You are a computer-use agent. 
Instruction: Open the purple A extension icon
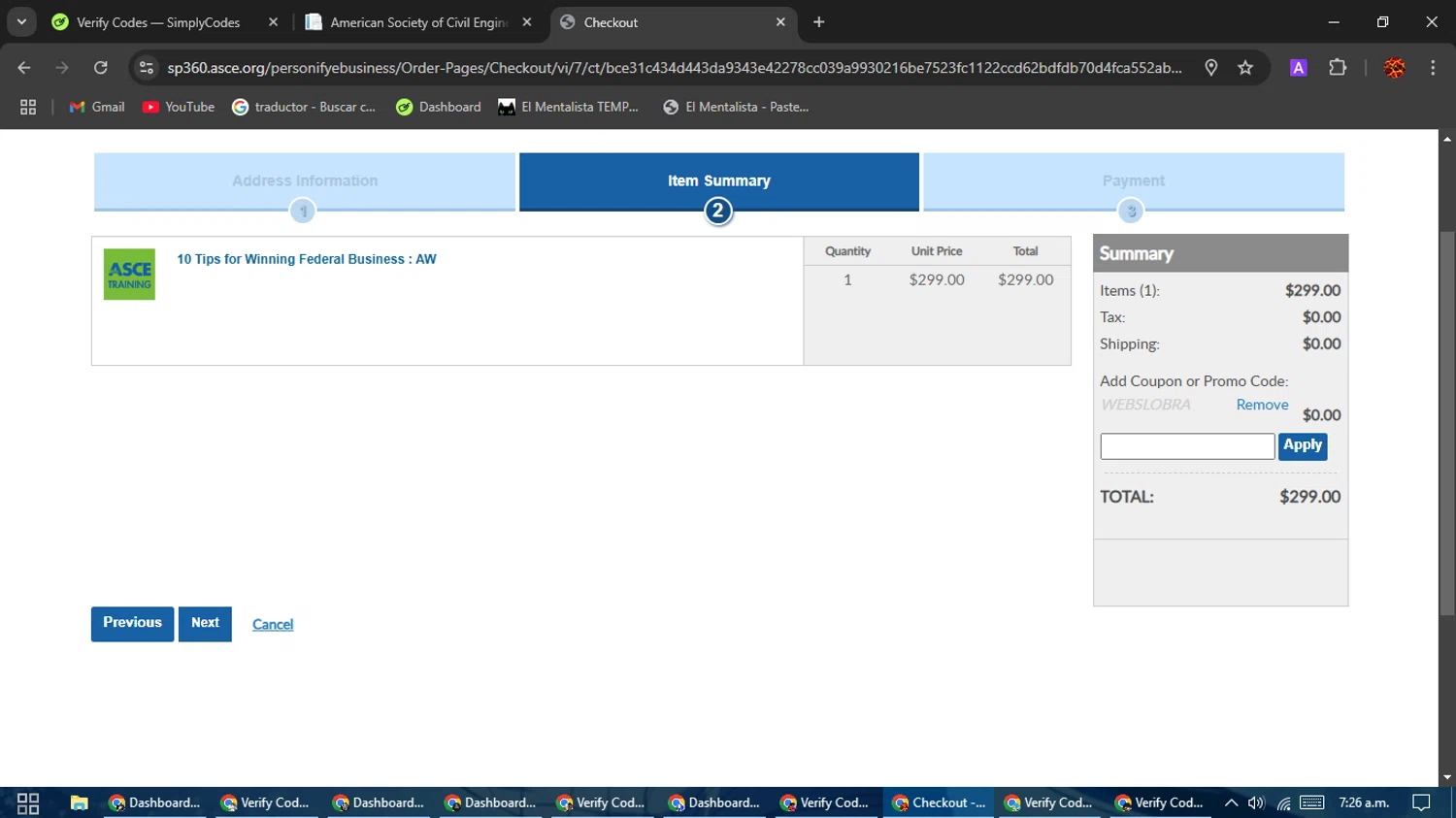1298,68
